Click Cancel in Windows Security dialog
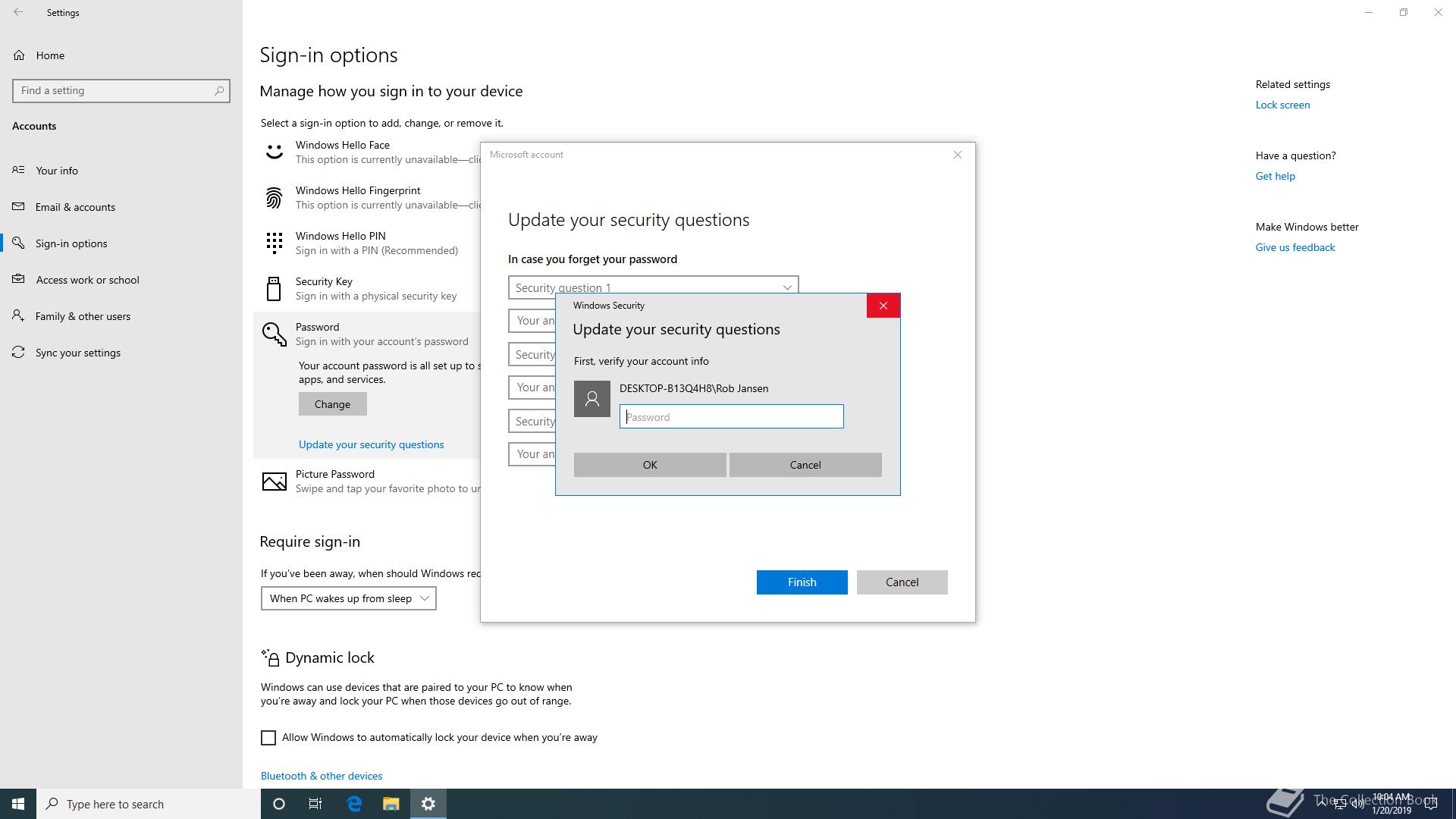 tap(805, 465)
